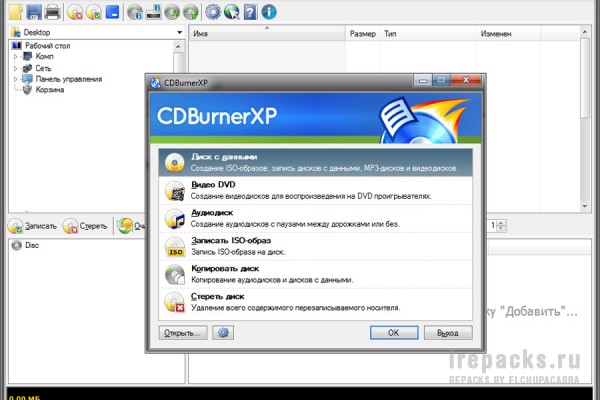Viewport: 600px width, 400px height.
Task: Open a compilation with the folder toolbar icon
Action: click(16, 12)
